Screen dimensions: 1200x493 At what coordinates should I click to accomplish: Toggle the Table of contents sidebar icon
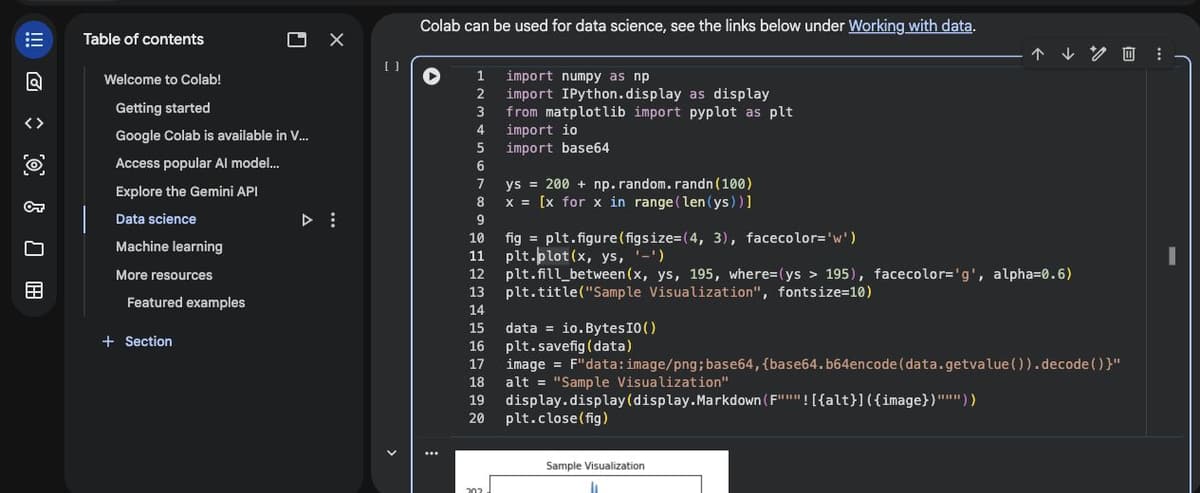pyautogui.click(x=32, y=40)
